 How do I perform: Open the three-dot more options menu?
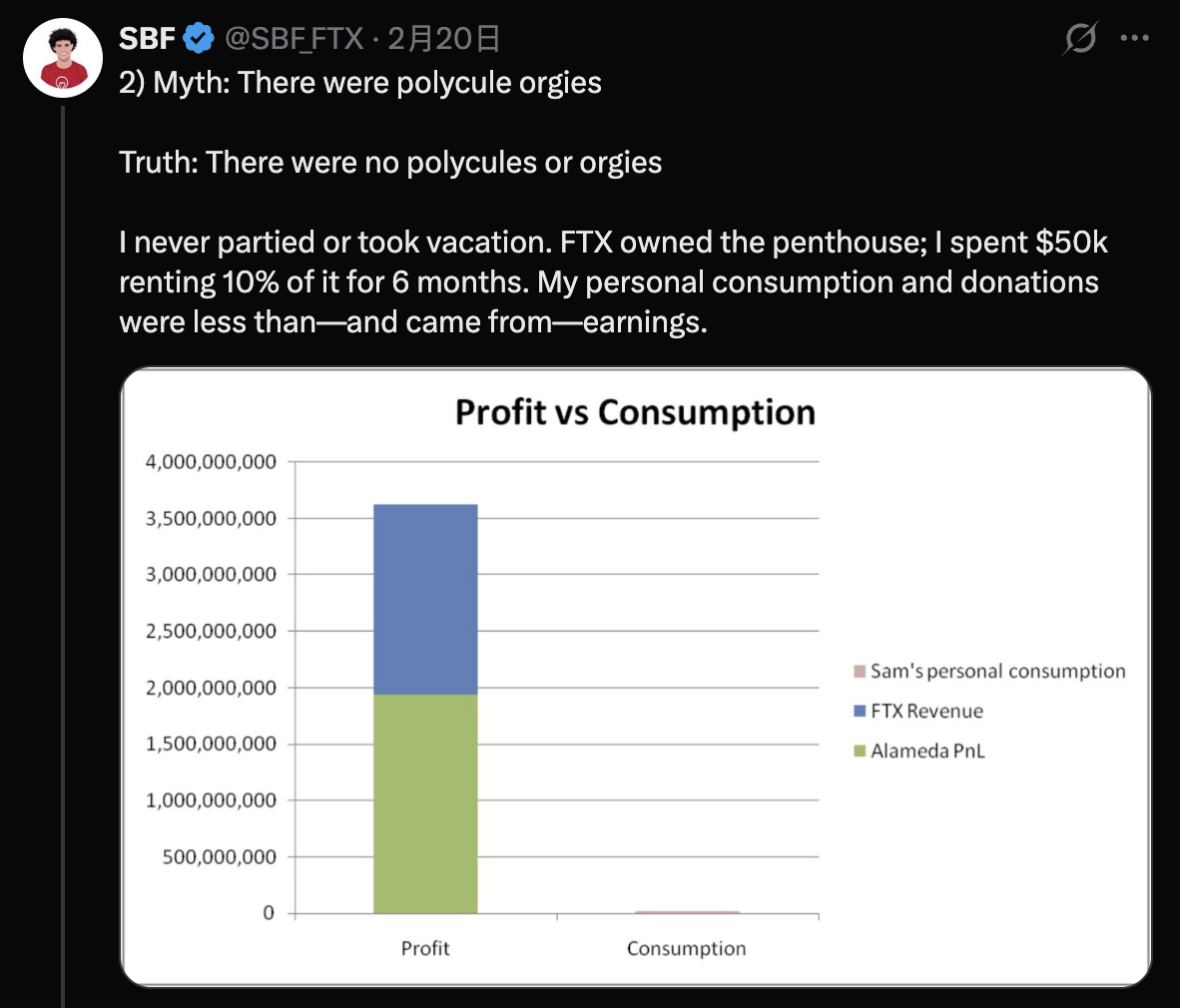(x=1135, y=39)
